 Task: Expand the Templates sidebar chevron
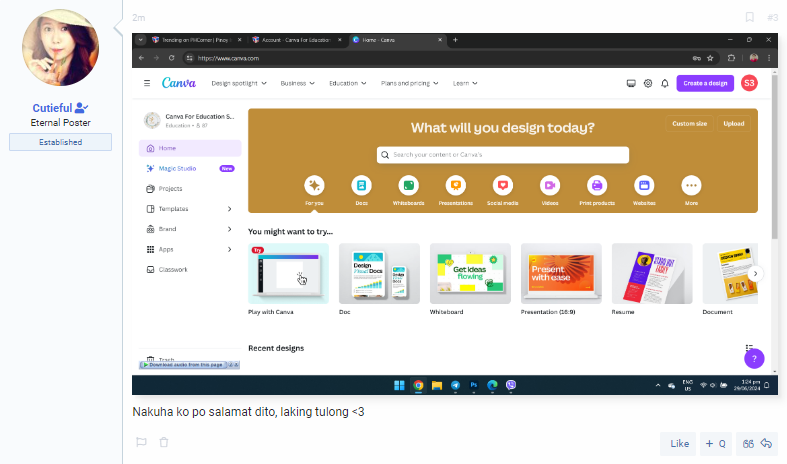click(229, 209)
